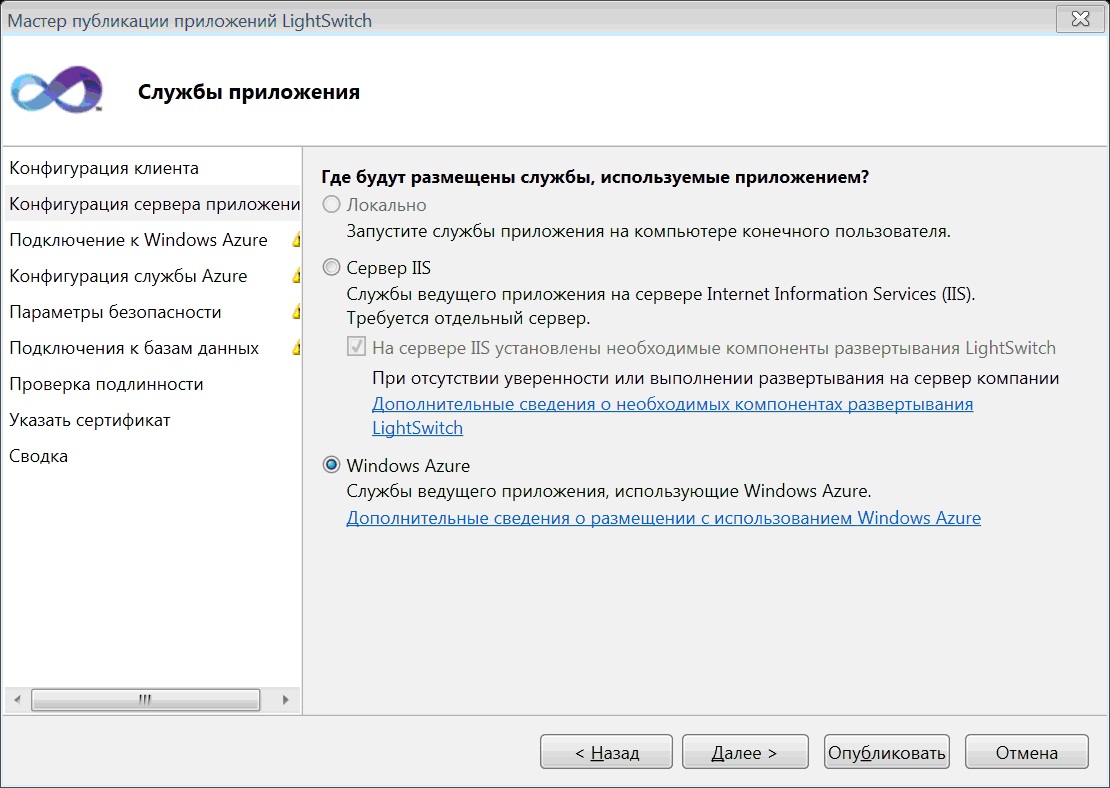Click the sidebar horizontal scrollbar thumb
This screenshot has width=1110, height=788.
pyautogui.click(x=146, y=700)
